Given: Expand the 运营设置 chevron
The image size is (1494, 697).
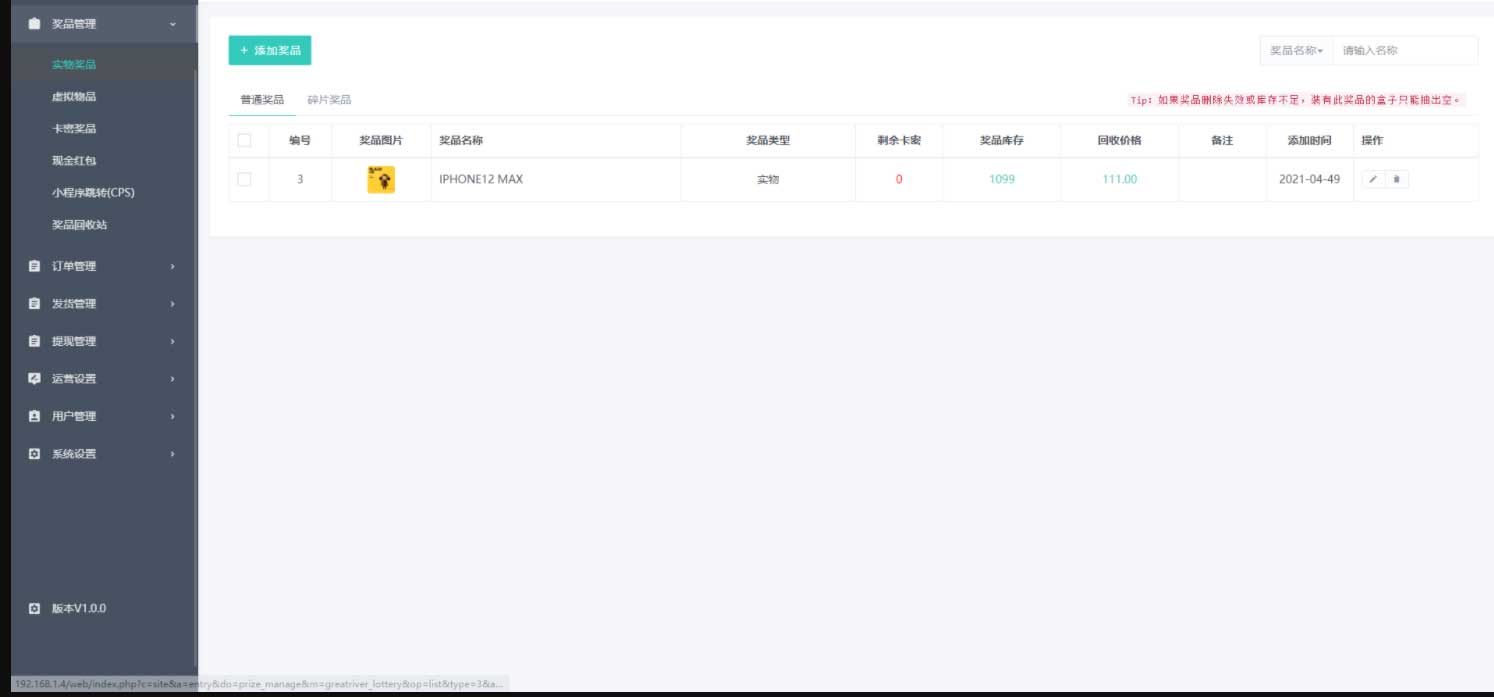Looking at the screenshot, I should pos(173,379).
